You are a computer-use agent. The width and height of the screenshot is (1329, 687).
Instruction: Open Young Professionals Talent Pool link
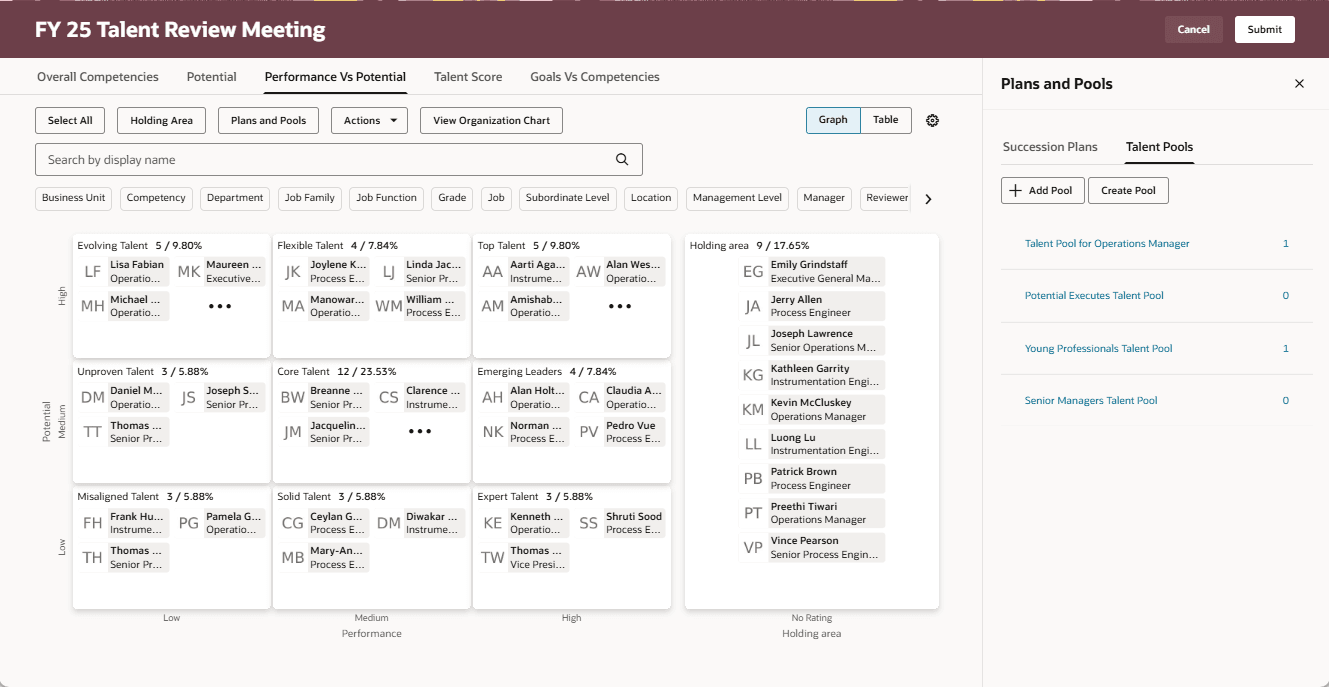tap(1098, 349)
